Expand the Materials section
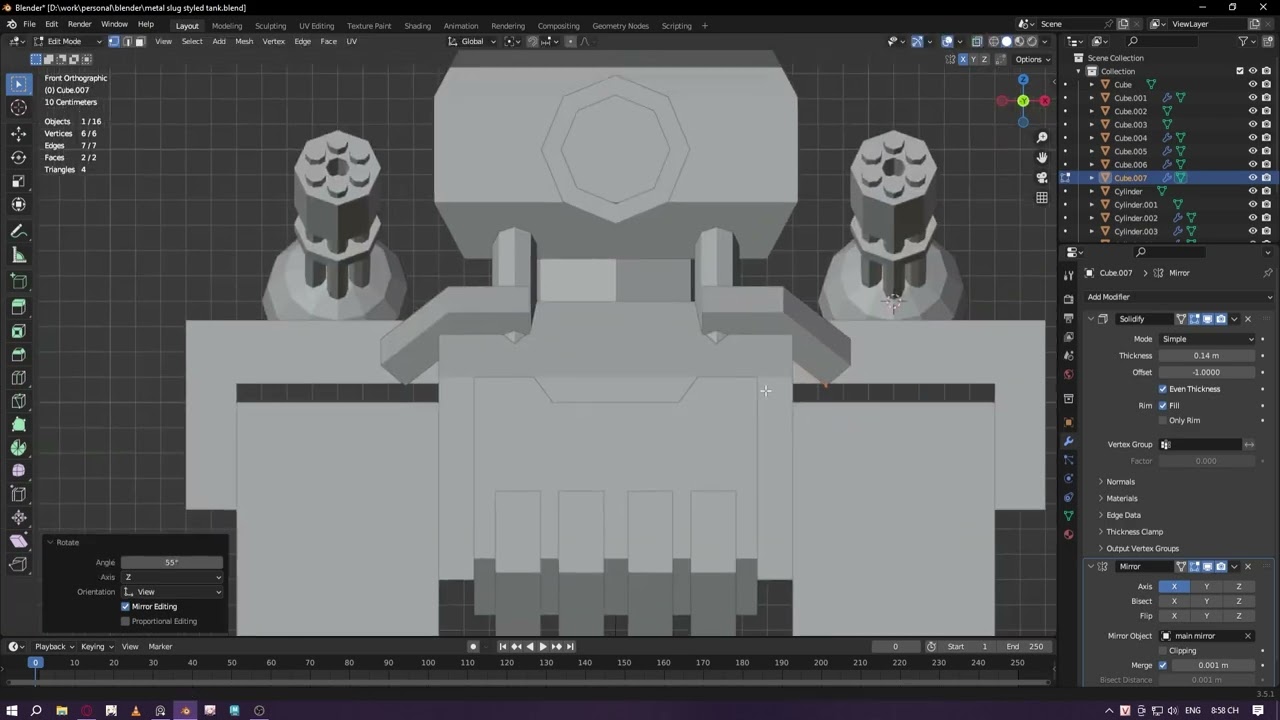Viewport: 1280px width, 720px height. pos(1121,498)
